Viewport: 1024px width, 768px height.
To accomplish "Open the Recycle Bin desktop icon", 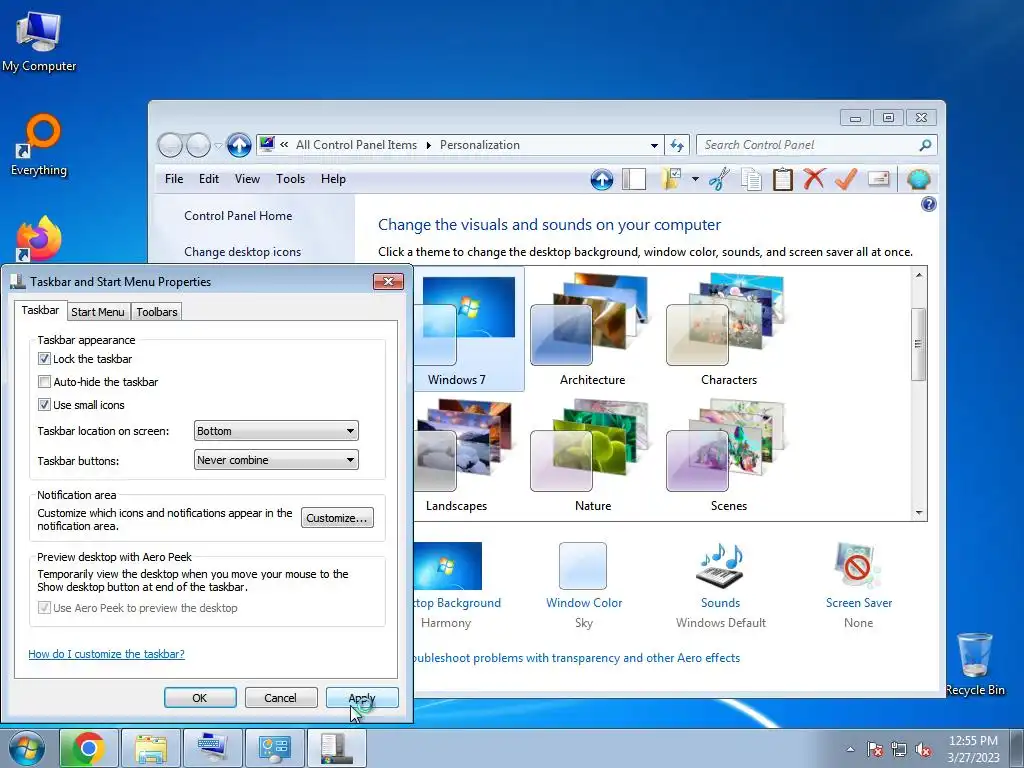I will [x=974, y=663].
